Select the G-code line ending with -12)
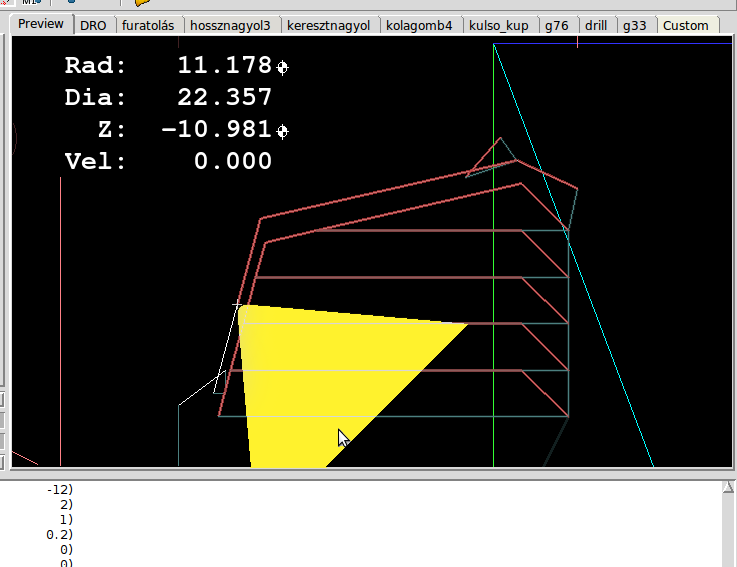The height and width of the screenshot is (567, 737). [60, 490]
